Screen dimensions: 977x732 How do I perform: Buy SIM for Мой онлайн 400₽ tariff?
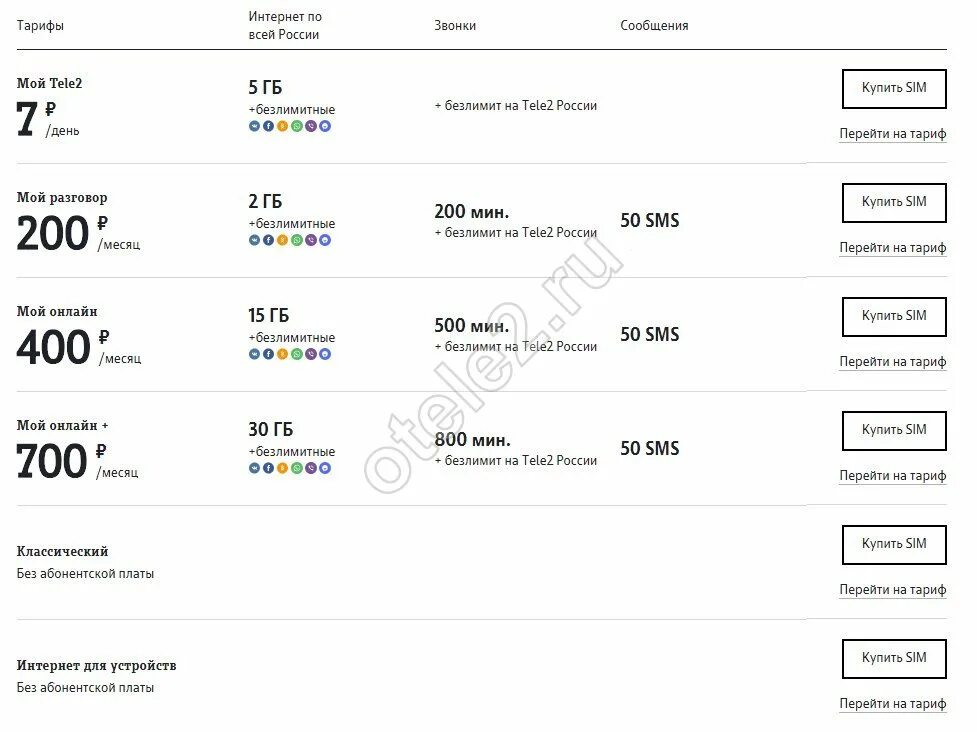[x=894, y=317]
